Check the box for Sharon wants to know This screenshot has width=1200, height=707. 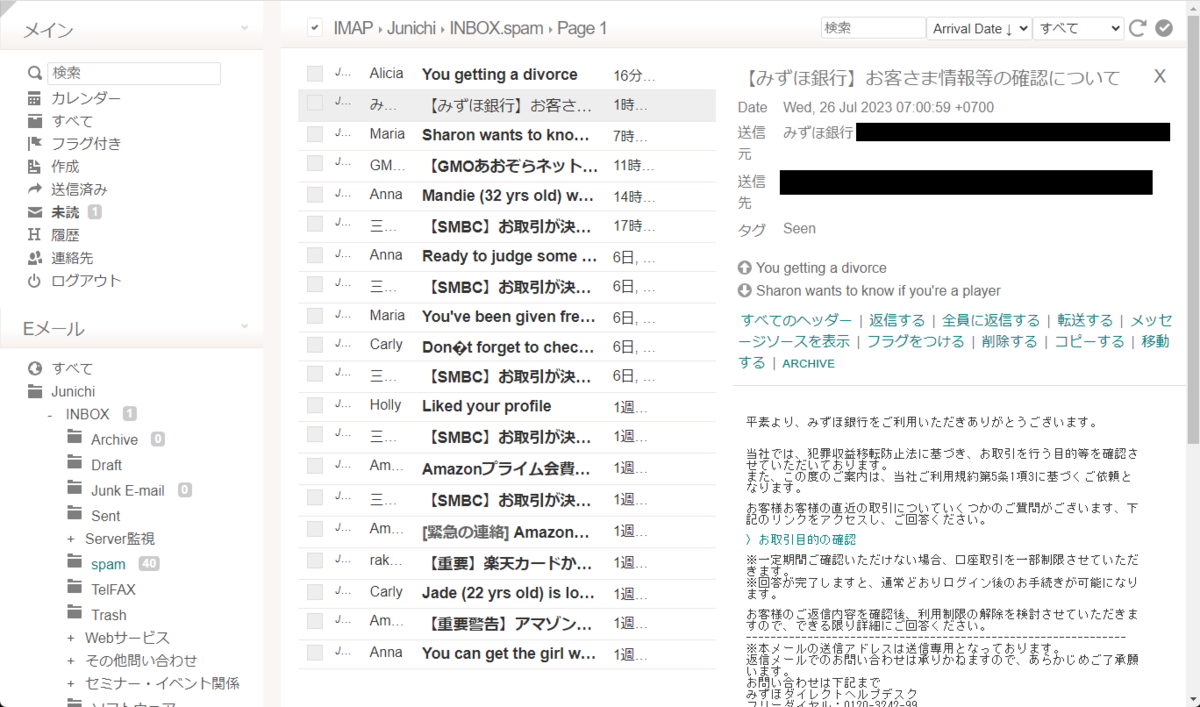click(x=315, y=134)
